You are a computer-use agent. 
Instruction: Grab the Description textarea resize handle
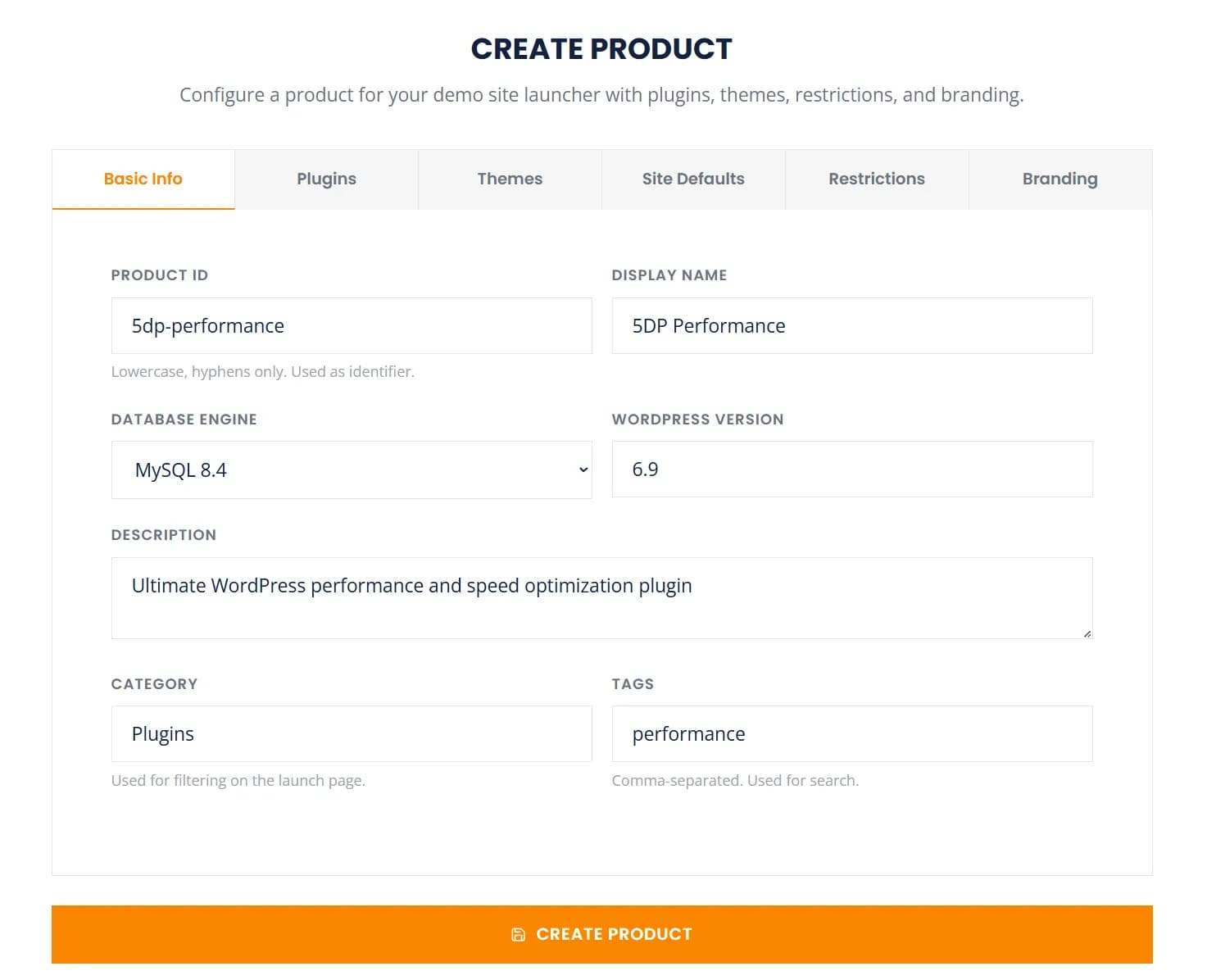pyautogui.click(x=1087, y=633)
